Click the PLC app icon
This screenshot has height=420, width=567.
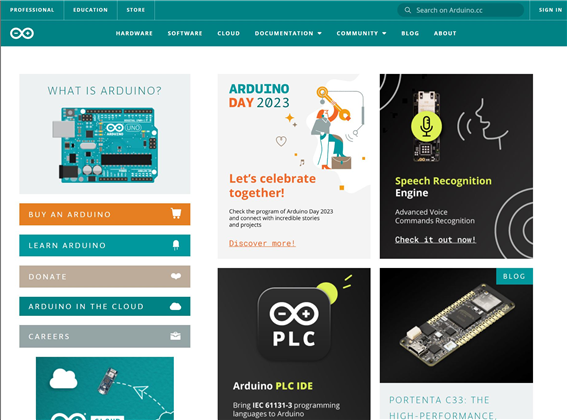point(294,324)
